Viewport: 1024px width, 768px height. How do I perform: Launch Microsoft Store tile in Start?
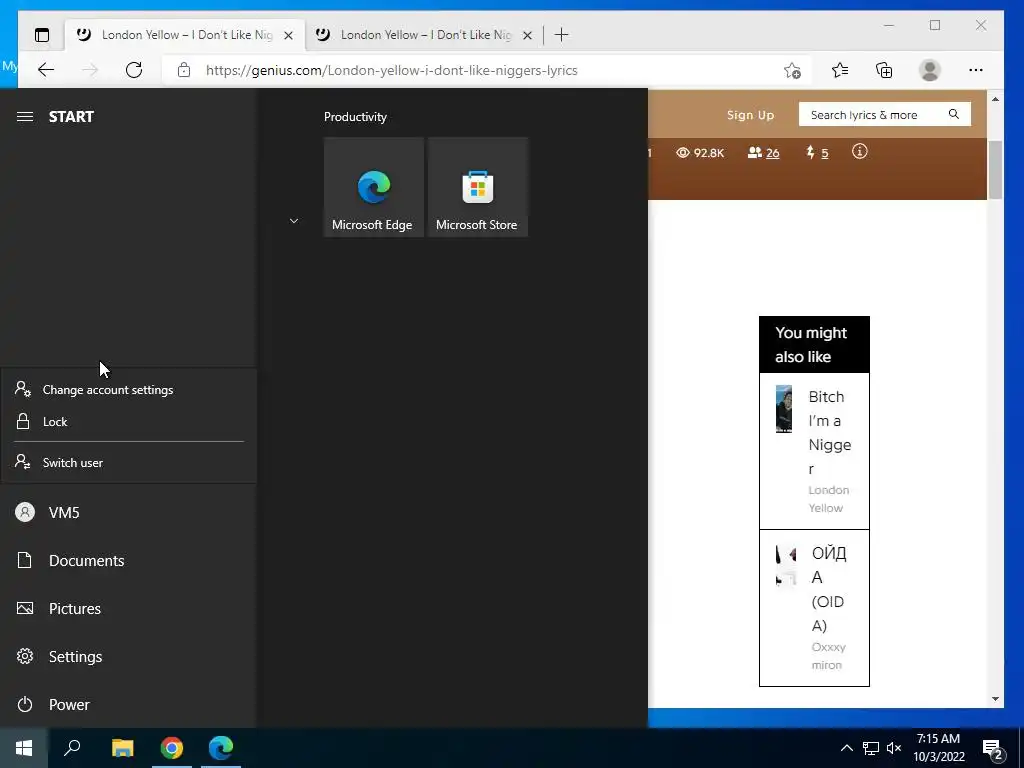(477, 187)
